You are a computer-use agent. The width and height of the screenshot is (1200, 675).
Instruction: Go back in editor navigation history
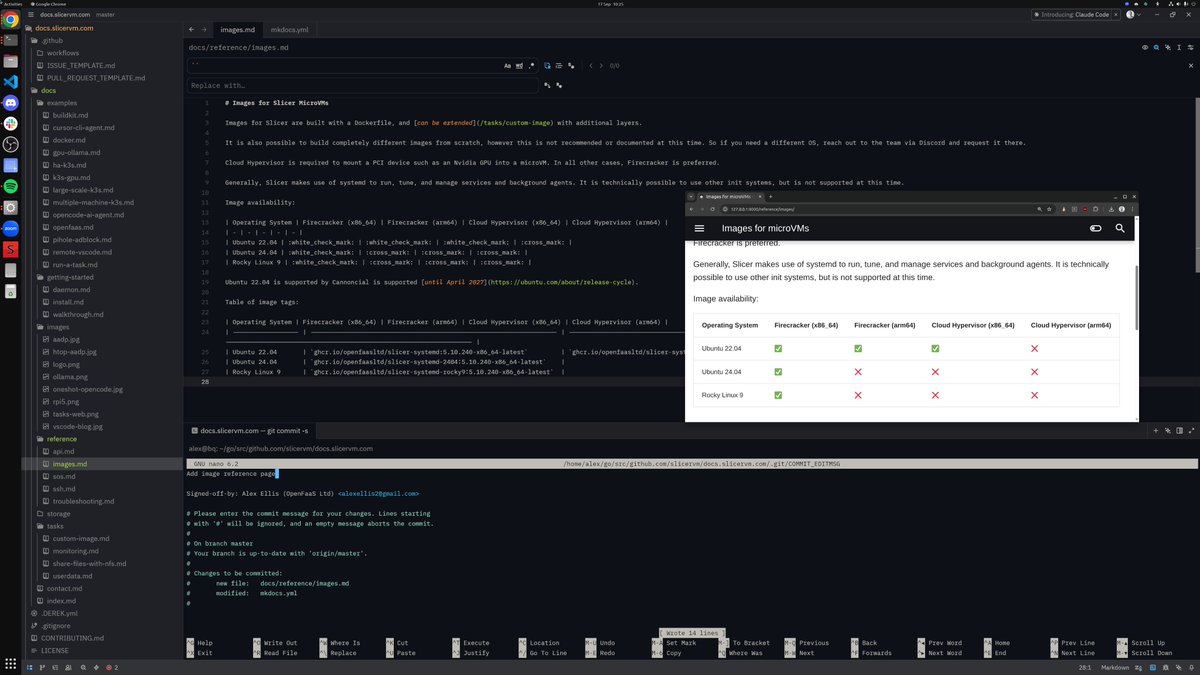[x=193, y=30]
